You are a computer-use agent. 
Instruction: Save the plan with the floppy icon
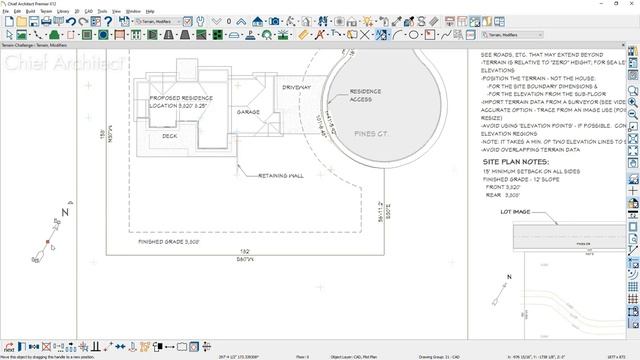coord(34,21)
